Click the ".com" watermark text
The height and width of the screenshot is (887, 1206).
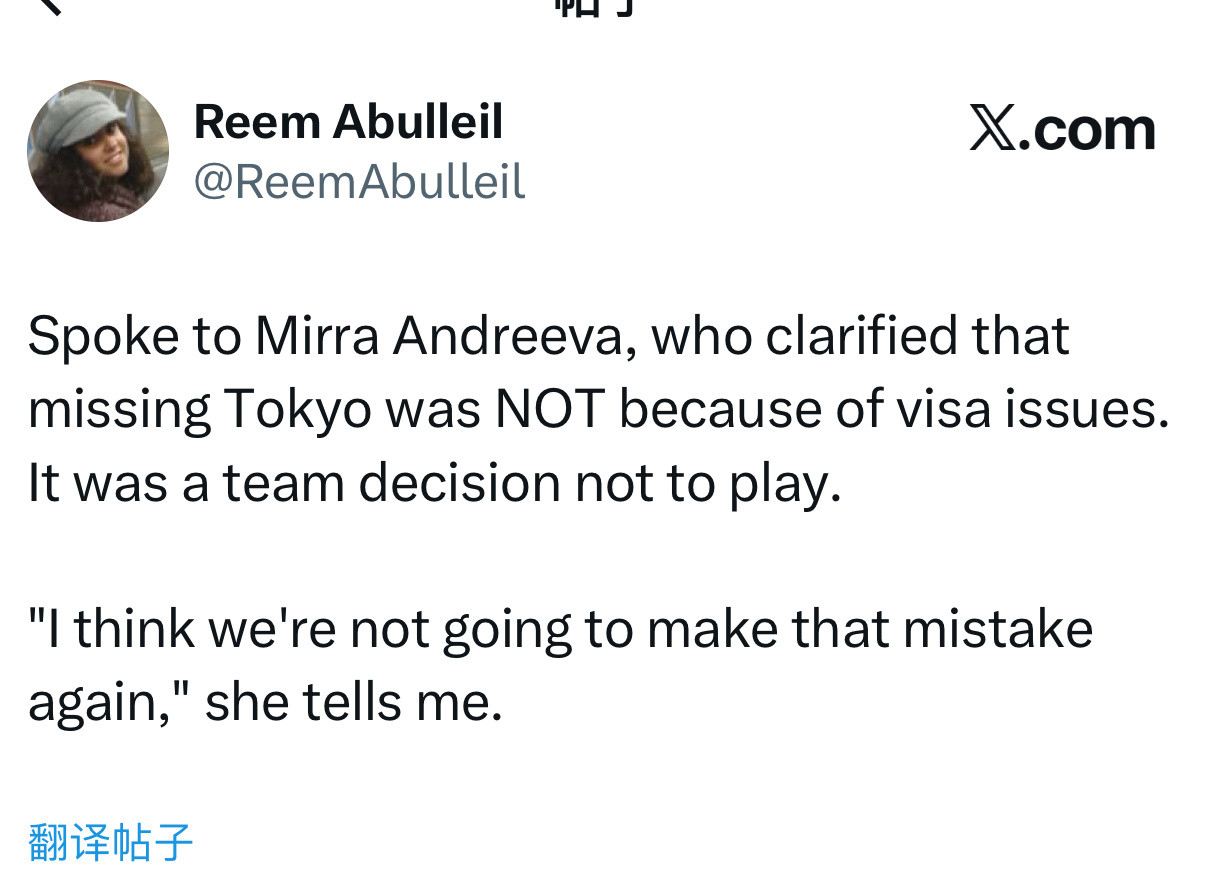point(1086,130)
